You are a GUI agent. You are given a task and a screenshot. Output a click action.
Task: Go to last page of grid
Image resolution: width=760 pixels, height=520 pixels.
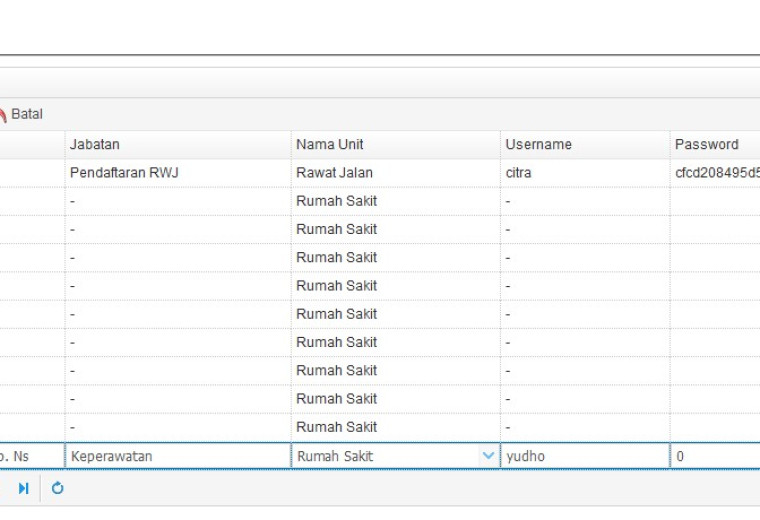(x=23, y=488)
